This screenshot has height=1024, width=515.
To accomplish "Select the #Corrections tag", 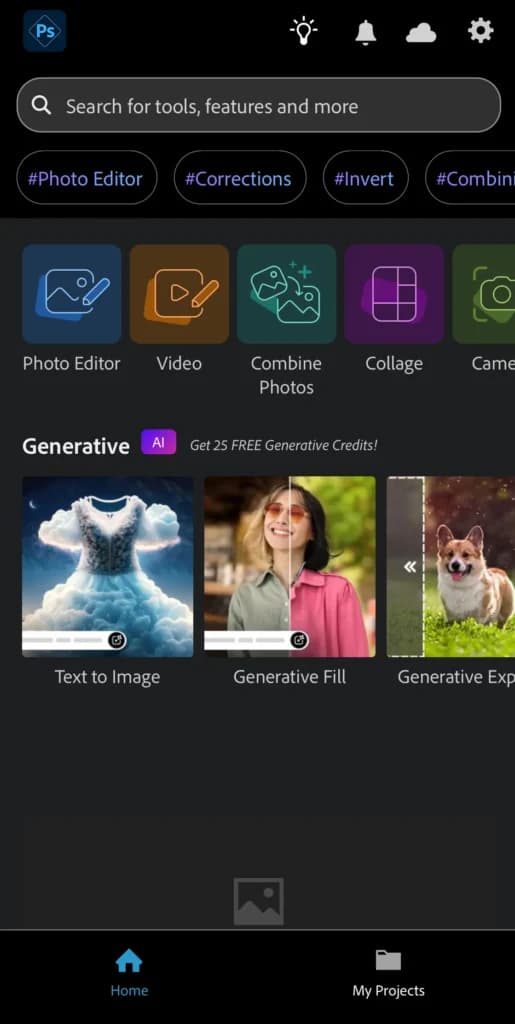I will tap(240, 178).
